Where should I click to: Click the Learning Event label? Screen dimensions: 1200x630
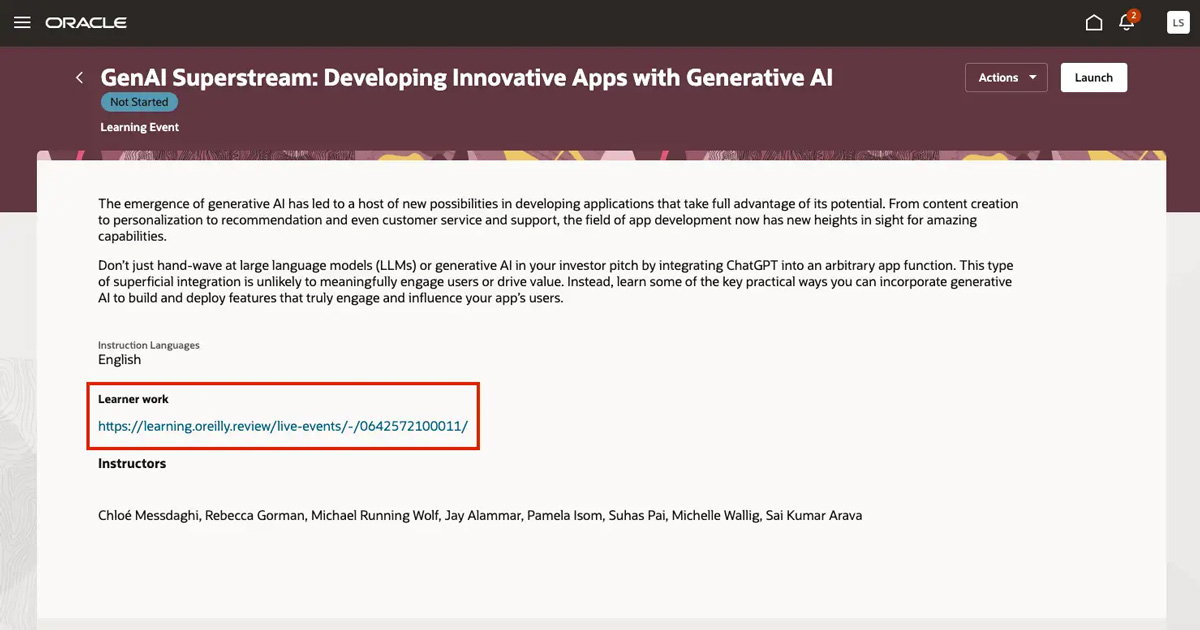140,127
